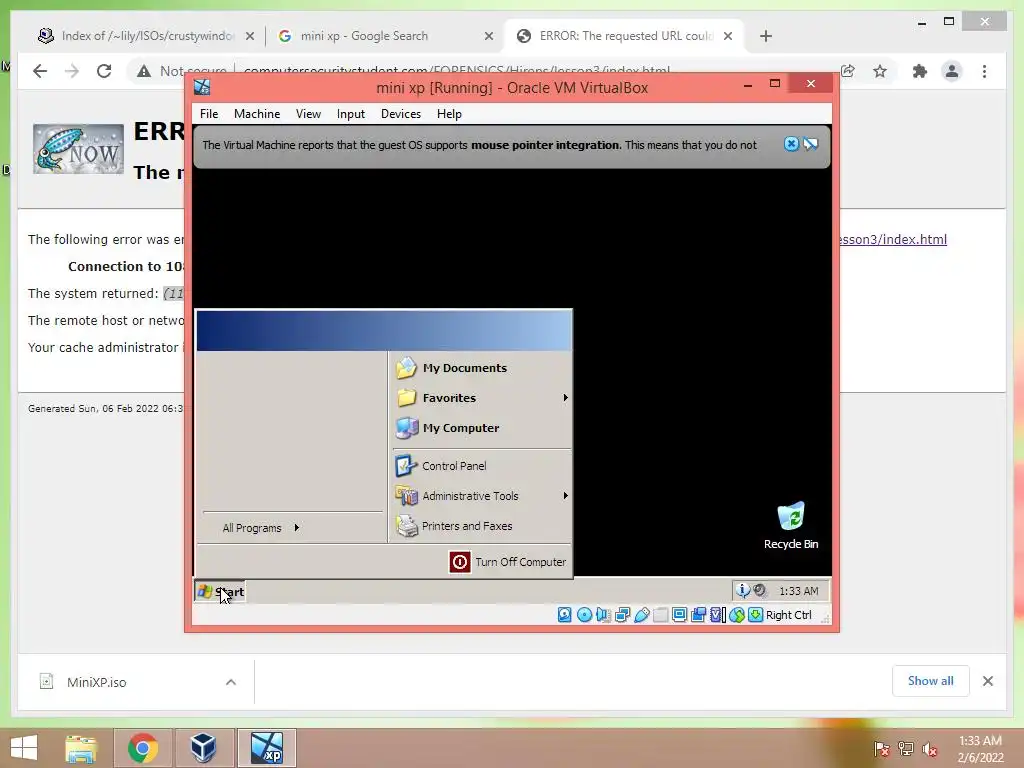Open the VirtualBox View menu
Viewport: 1024px width, 768px height.
click(x=308, y=114)
